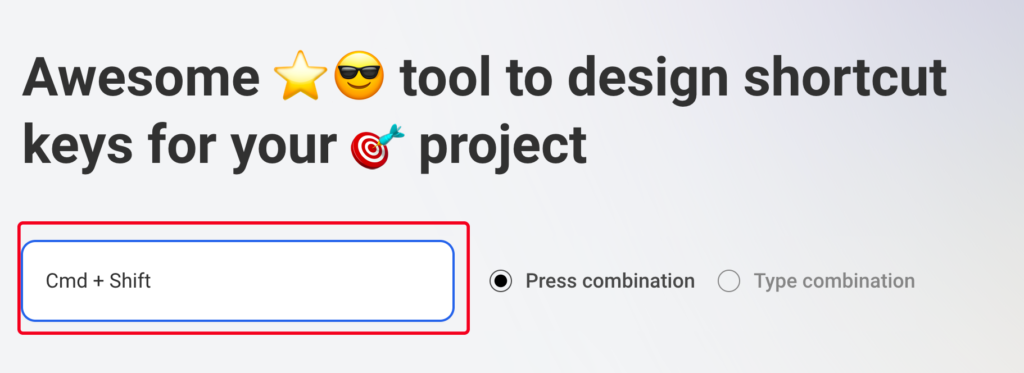Click the word "project" in the heading

(502, 148)
